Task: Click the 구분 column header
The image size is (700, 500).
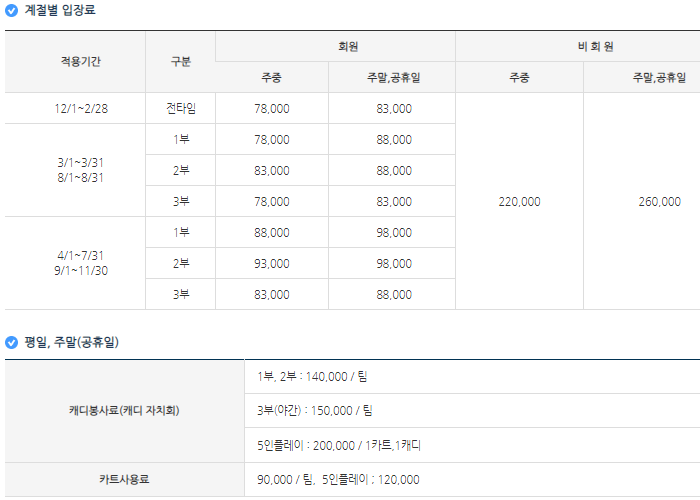Action: 181,61
